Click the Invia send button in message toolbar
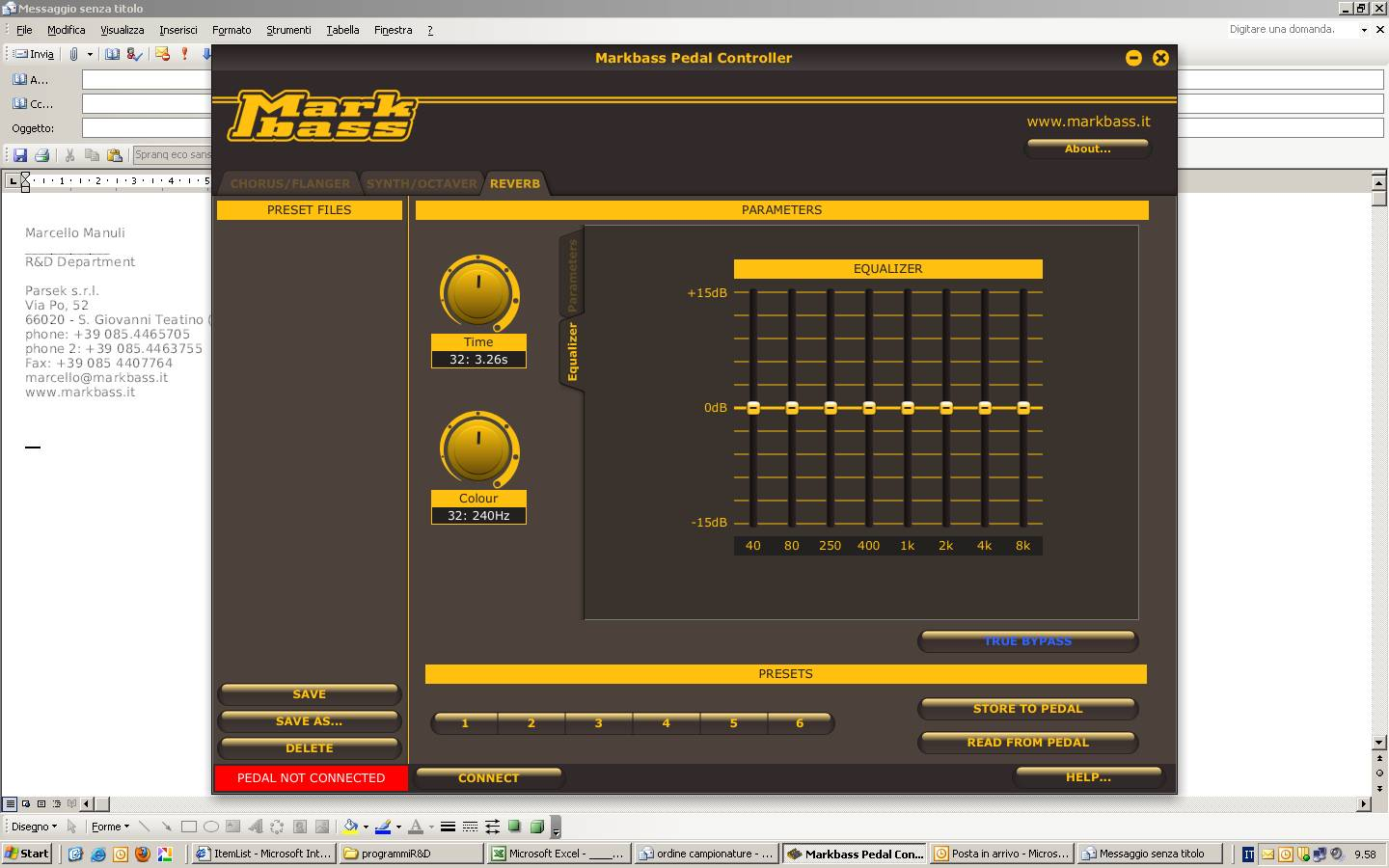This screenshot has height=868, width=1389. (34, 54)
